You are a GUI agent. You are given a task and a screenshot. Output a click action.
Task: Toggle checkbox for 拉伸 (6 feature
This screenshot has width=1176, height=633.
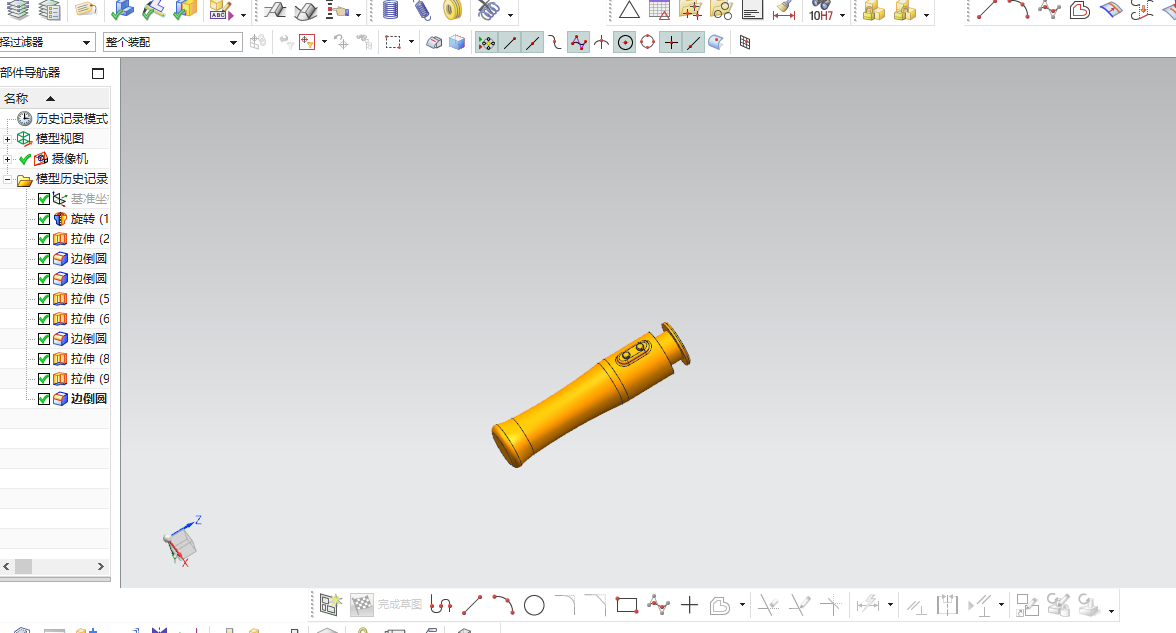pos(44,320)
